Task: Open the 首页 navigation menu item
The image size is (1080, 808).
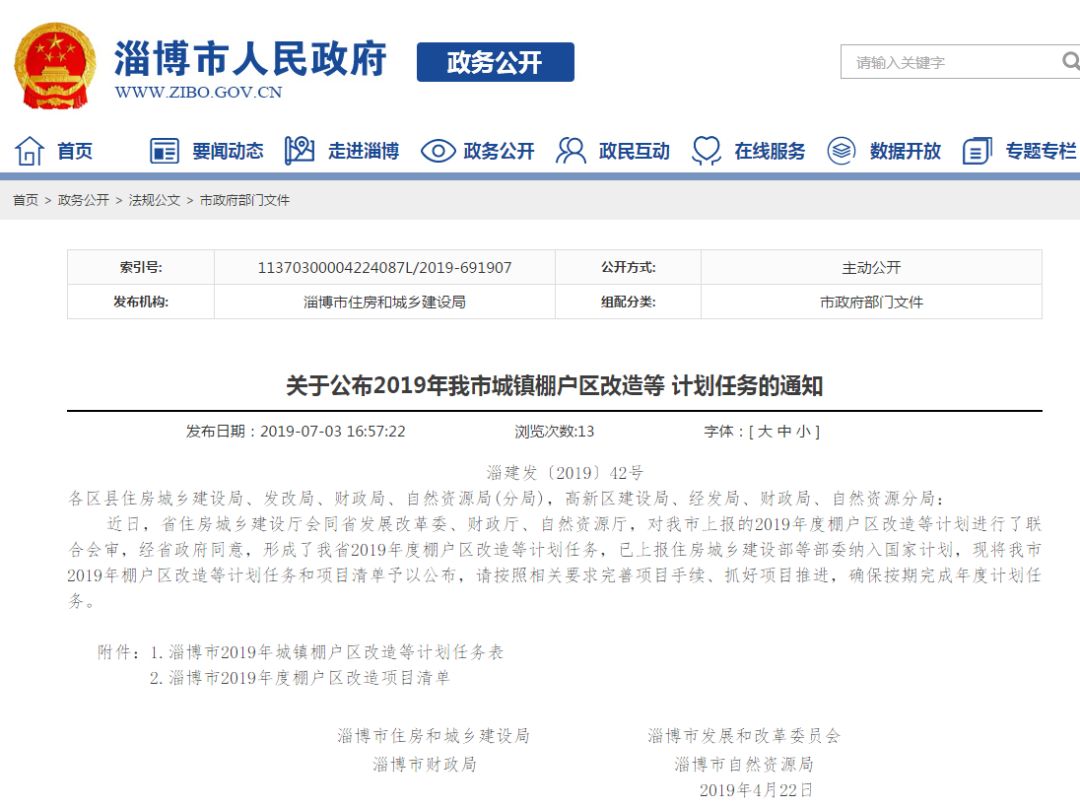Action: pos(74,151)
